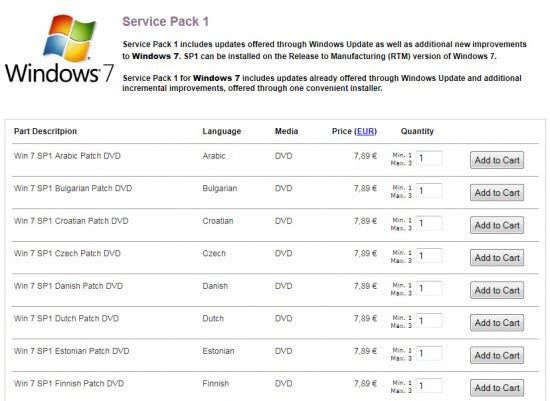Click 'Croatian' in the Language column
The height and width of the screenshot is (401, 550).
[x=217, y=221]
